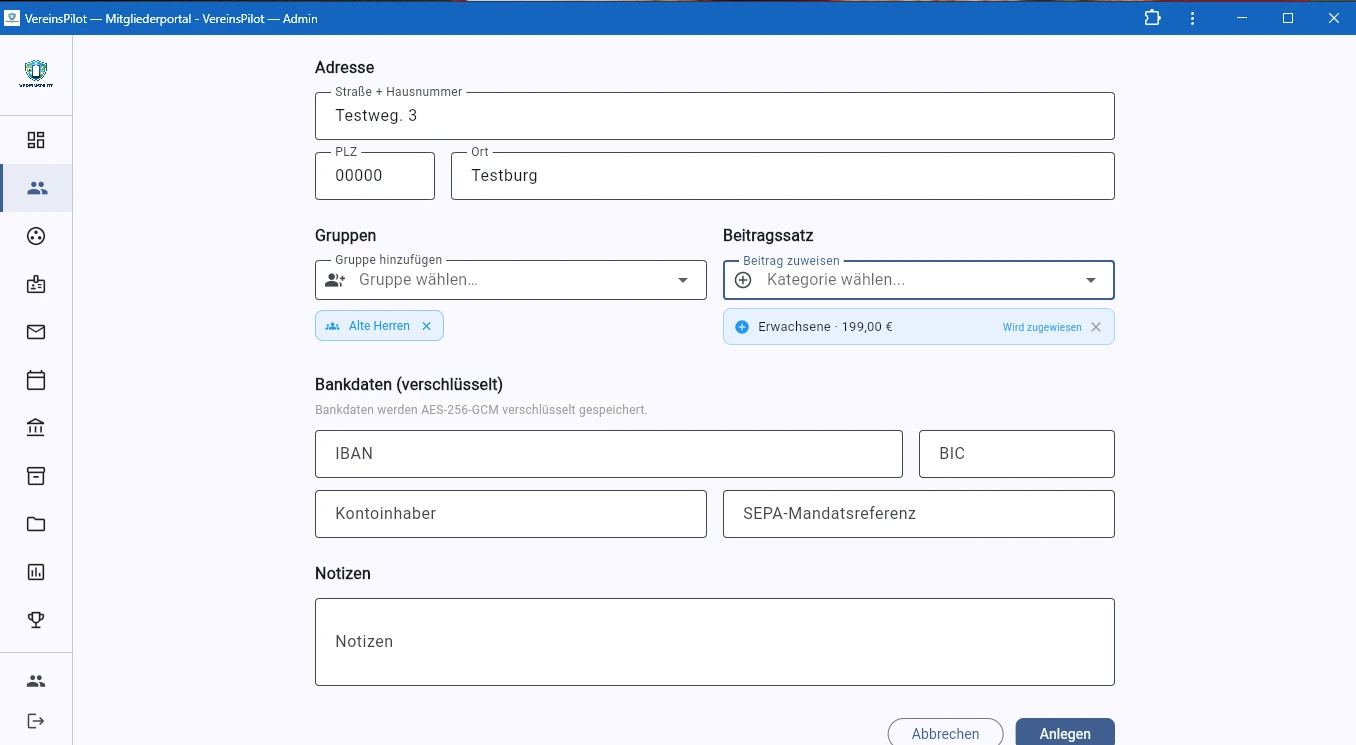1356x745 pixels.
Task: Open the trophy icon in sidebar
Action: (x=36, y=620)
